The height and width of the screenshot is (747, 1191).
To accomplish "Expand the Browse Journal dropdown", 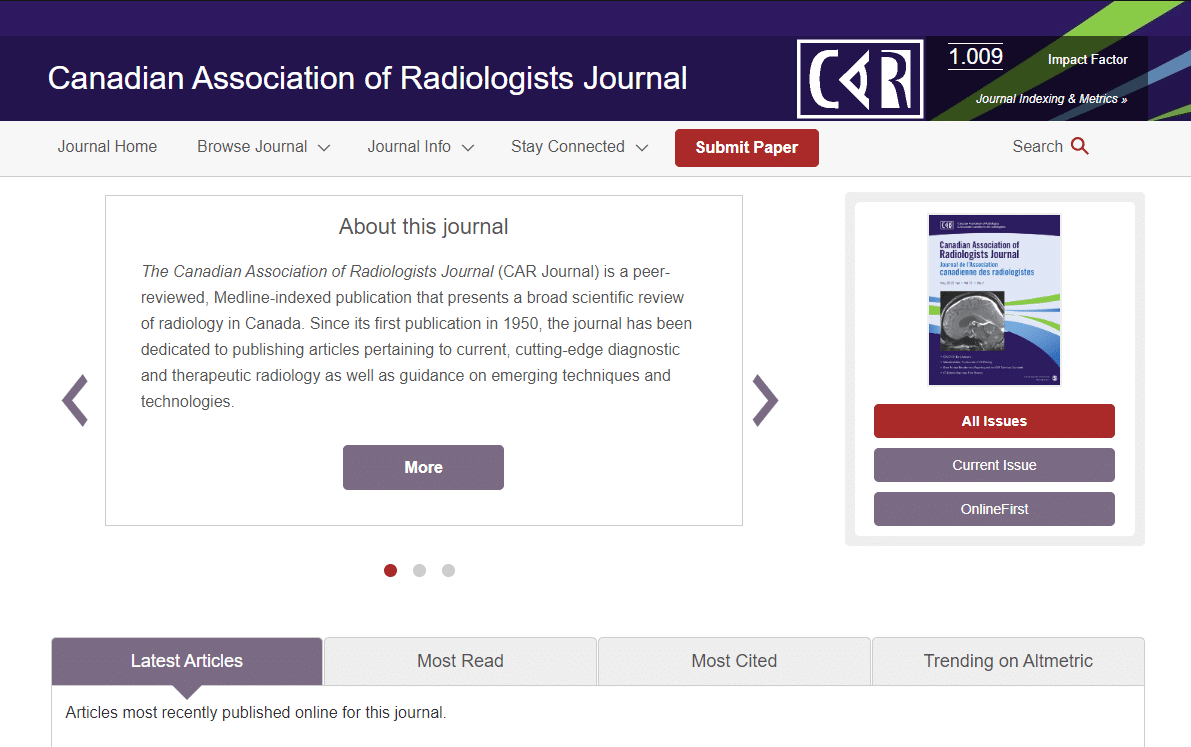I will (x=264, y=147).
